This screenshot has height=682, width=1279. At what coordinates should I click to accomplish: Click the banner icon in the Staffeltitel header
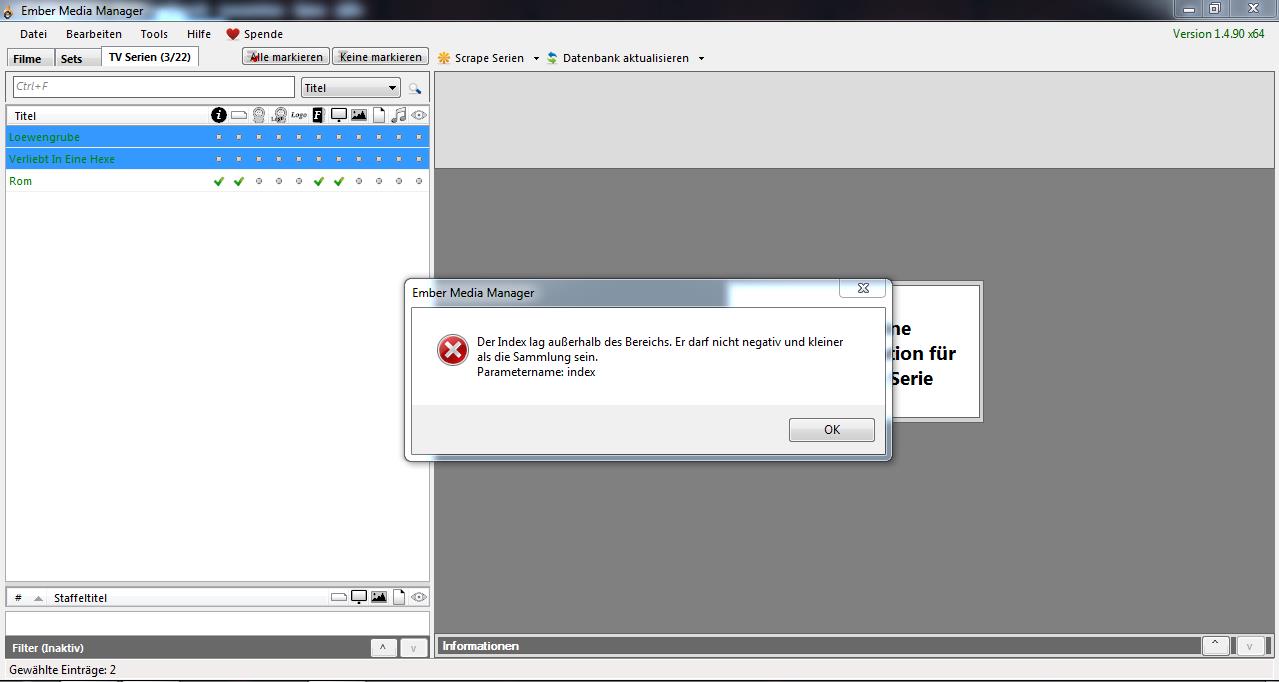339,597
